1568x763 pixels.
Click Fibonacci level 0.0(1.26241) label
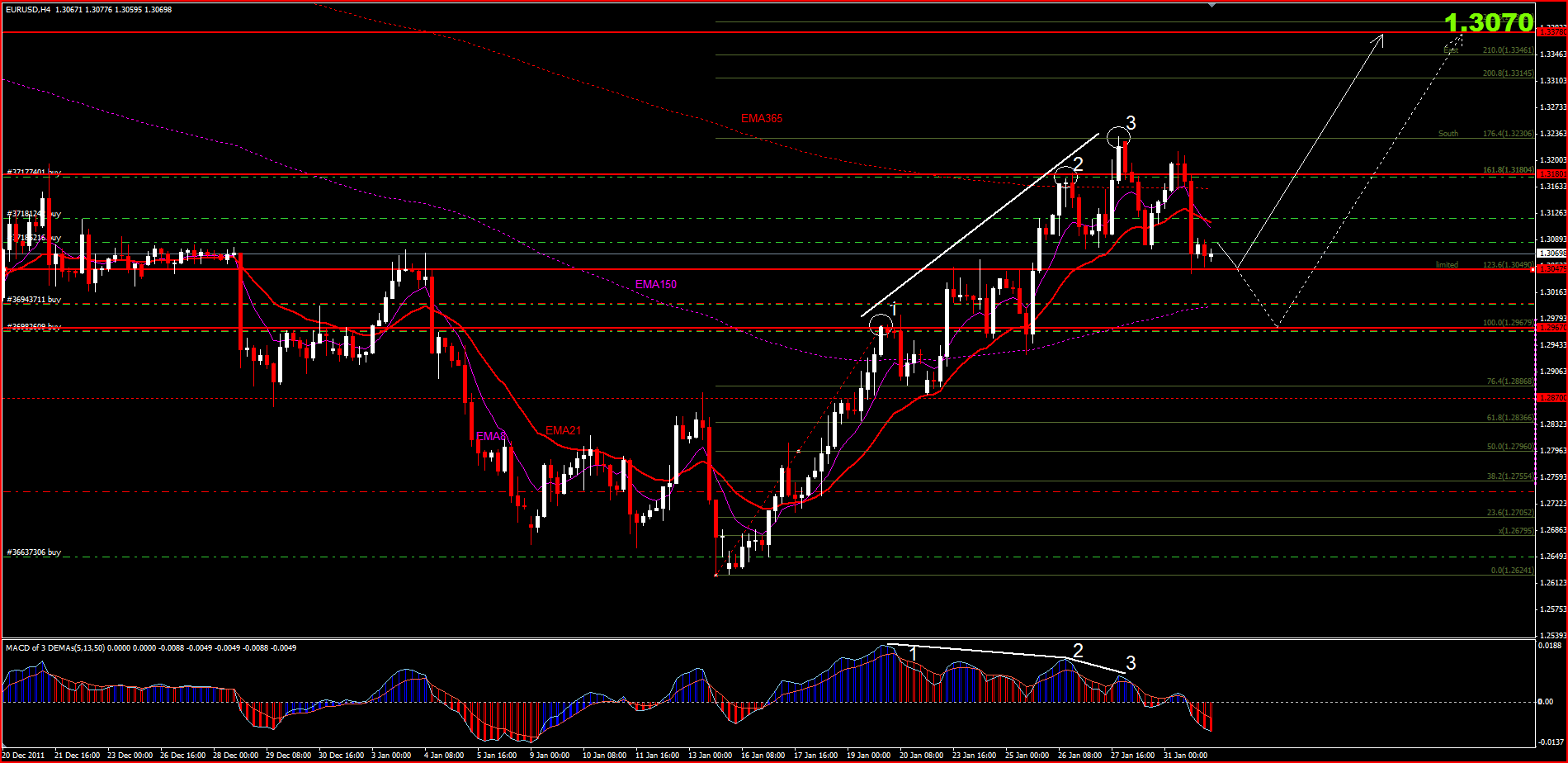coord(1512,571)
